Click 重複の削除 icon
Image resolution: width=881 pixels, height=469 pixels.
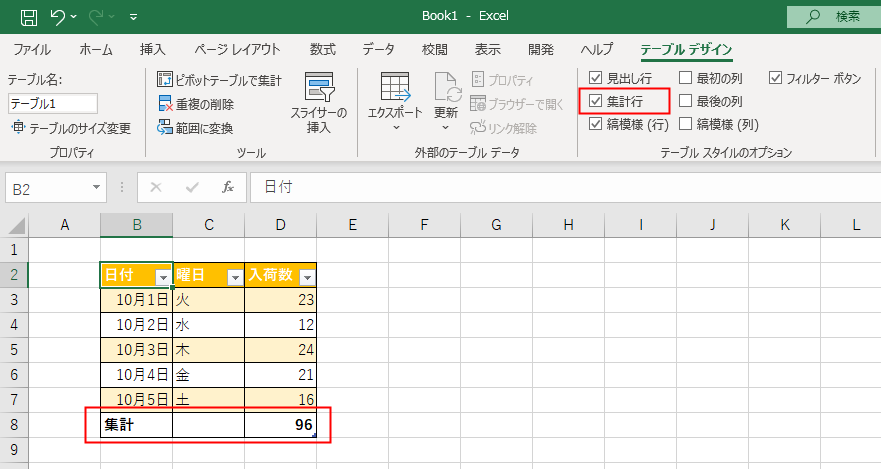(x=165, y=104)
